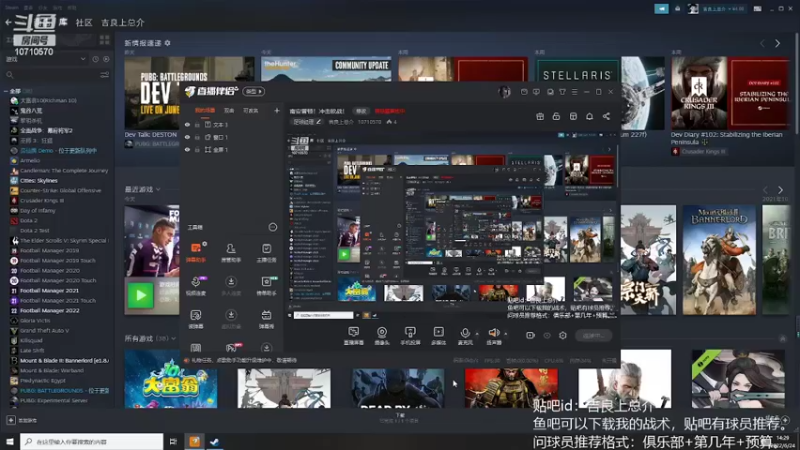Select the third scene tab in the companion
Screen dimensions: 800x450
[x=250, y=110]
